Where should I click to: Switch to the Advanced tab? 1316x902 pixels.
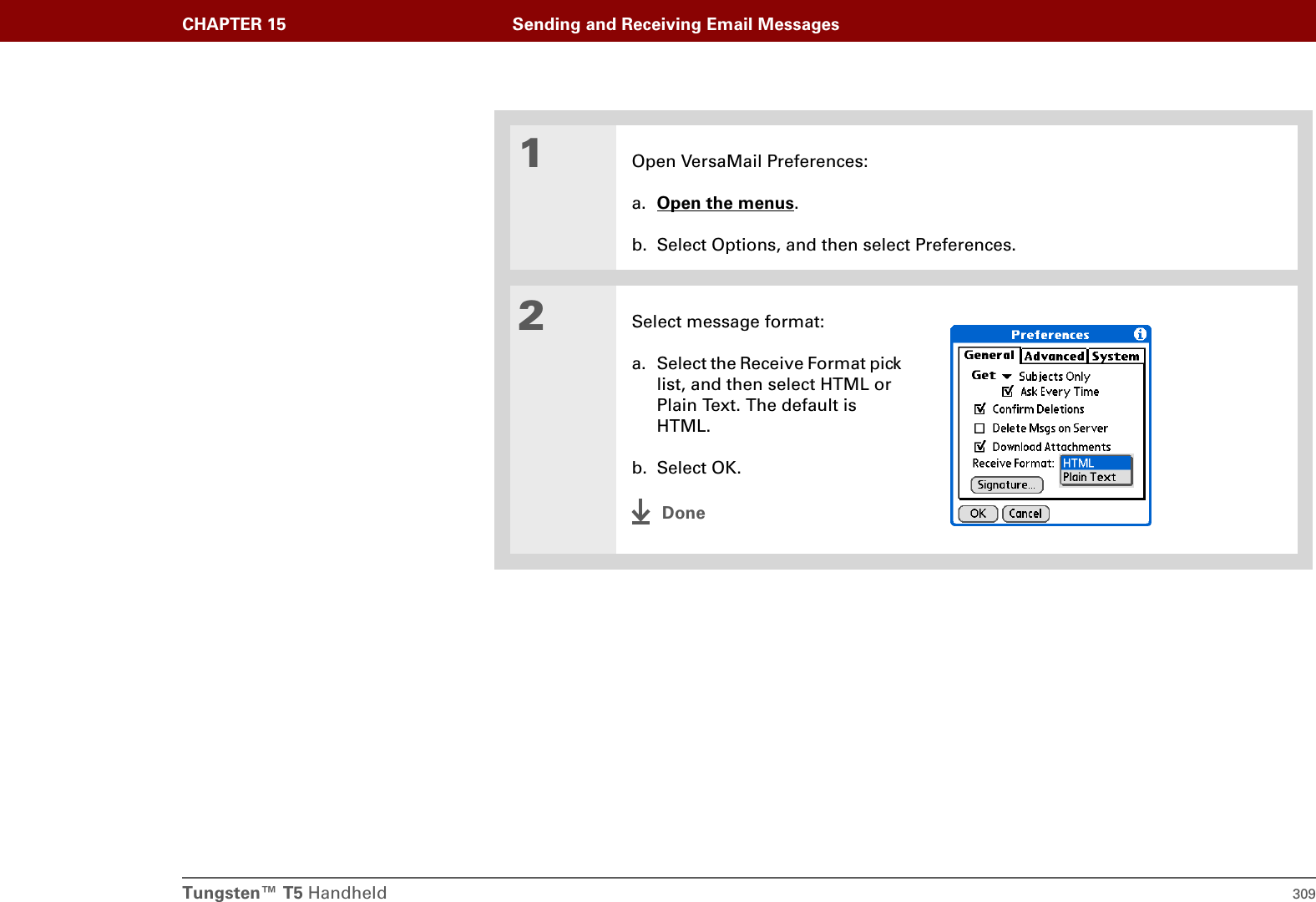pyautogui.click(x=1054, y=356)
